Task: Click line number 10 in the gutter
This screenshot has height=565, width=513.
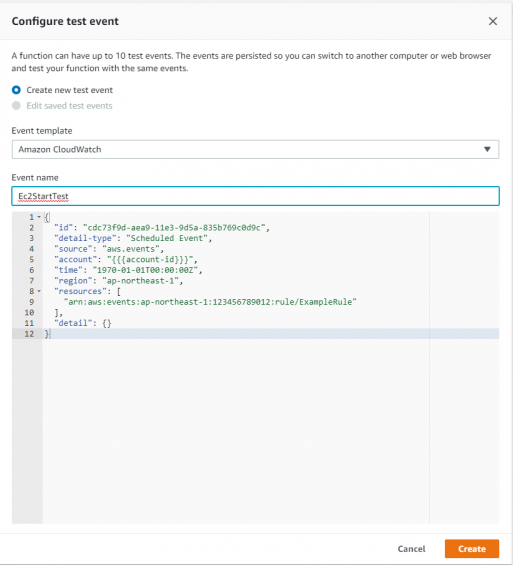Action: 29,312
